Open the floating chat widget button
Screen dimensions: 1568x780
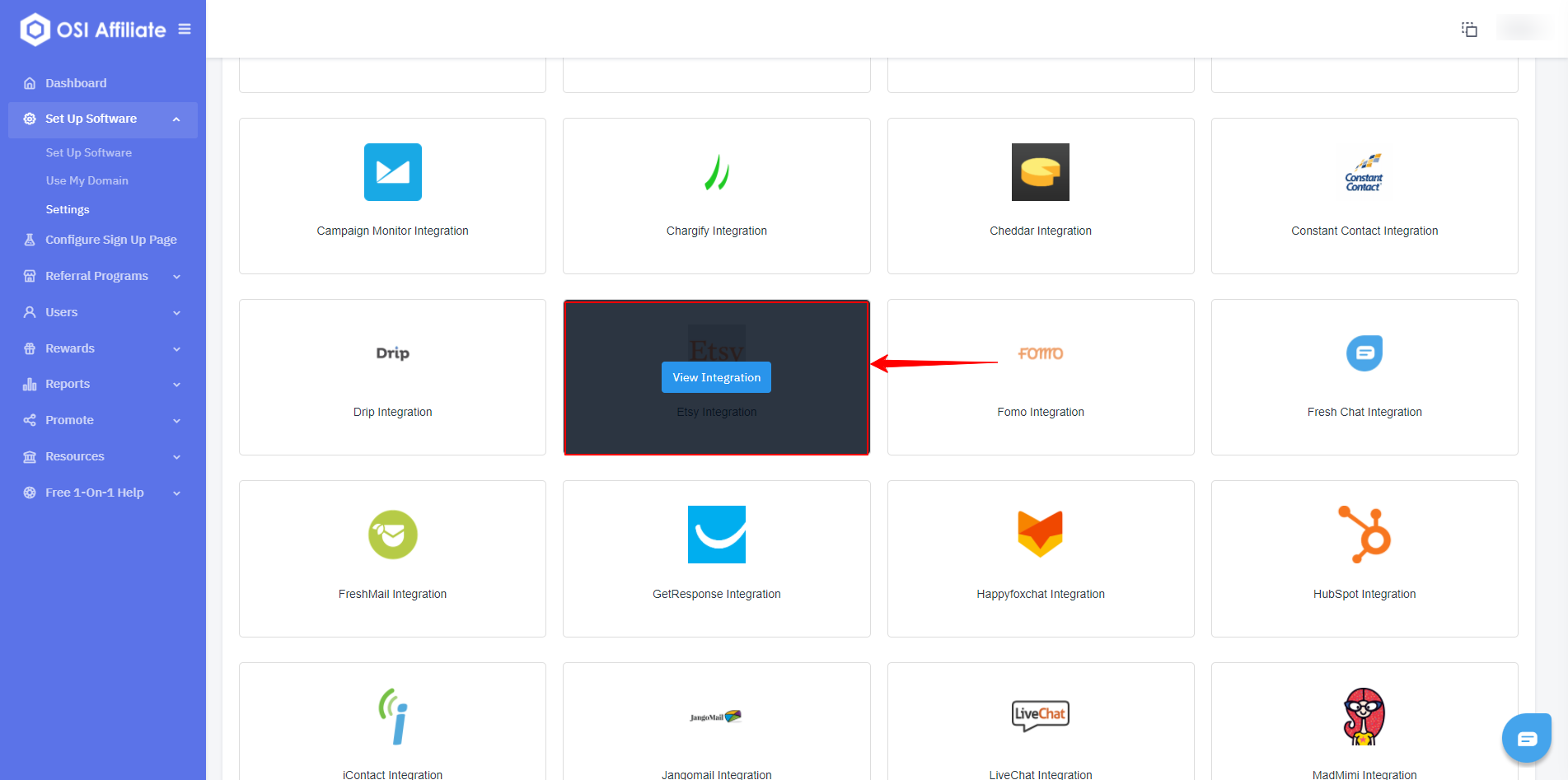[1527, 738]
